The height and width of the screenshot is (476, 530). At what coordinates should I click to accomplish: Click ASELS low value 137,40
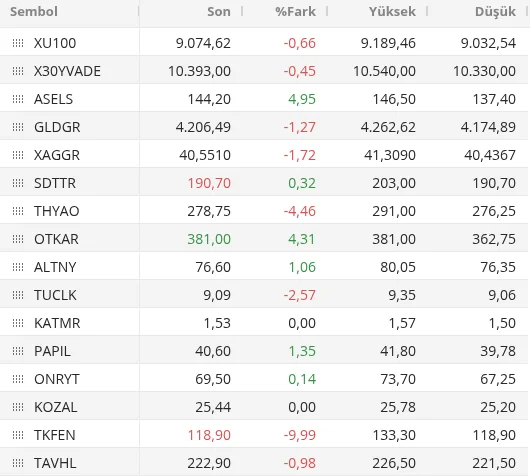pos(494,99)
